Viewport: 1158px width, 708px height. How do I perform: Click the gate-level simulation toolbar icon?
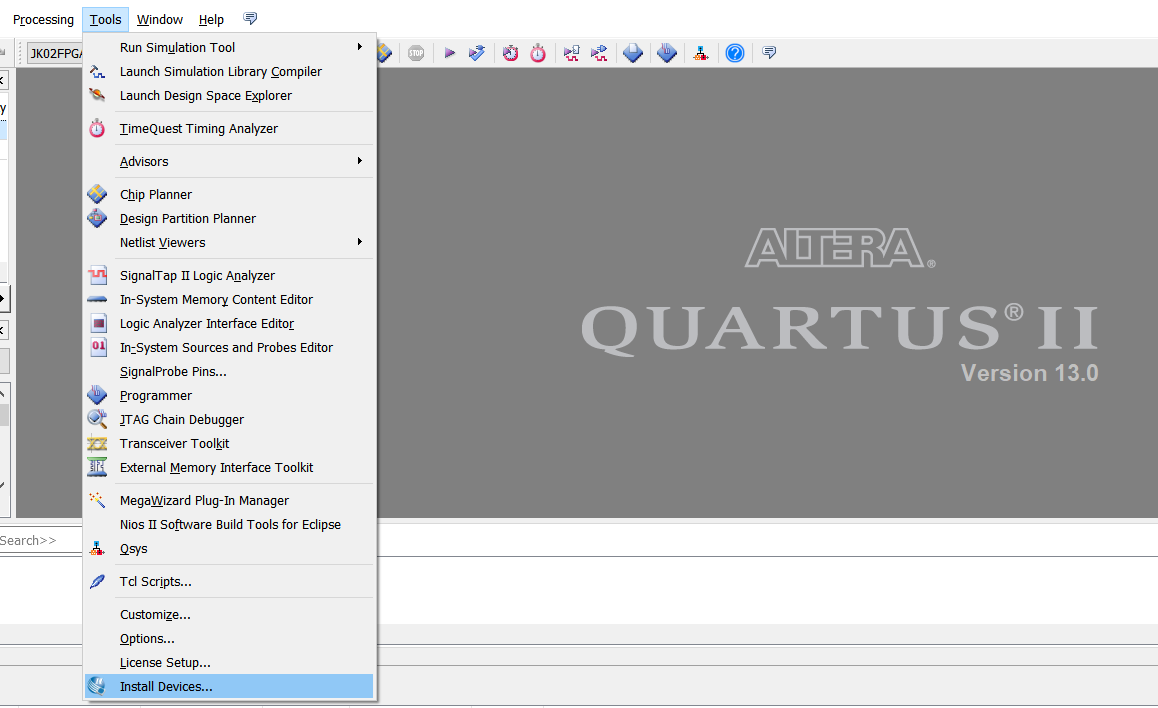599,53
